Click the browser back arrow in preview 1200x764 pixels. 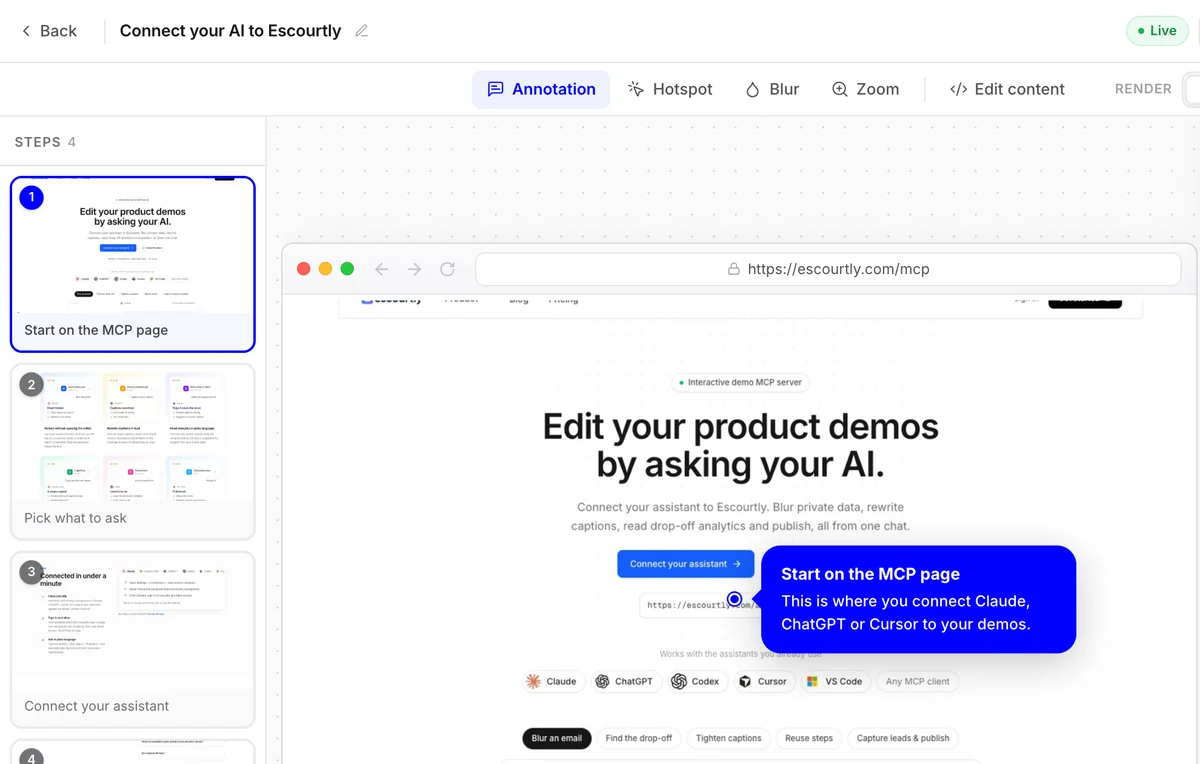(x=381, y=269)
